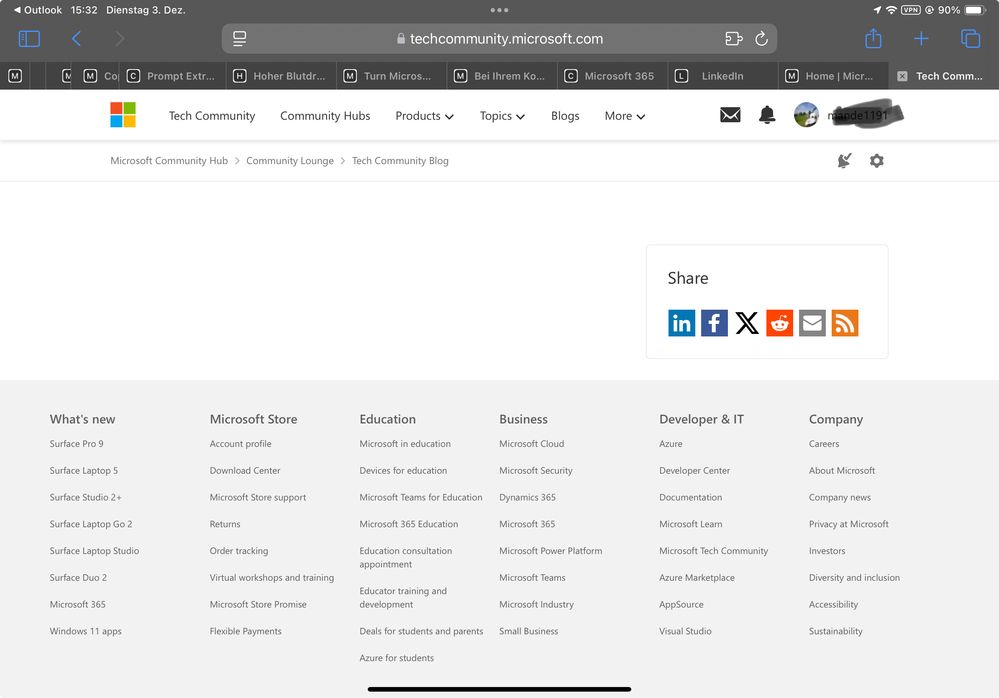
Task: Click the address bar URL
Action: click(x=506, y=39)
